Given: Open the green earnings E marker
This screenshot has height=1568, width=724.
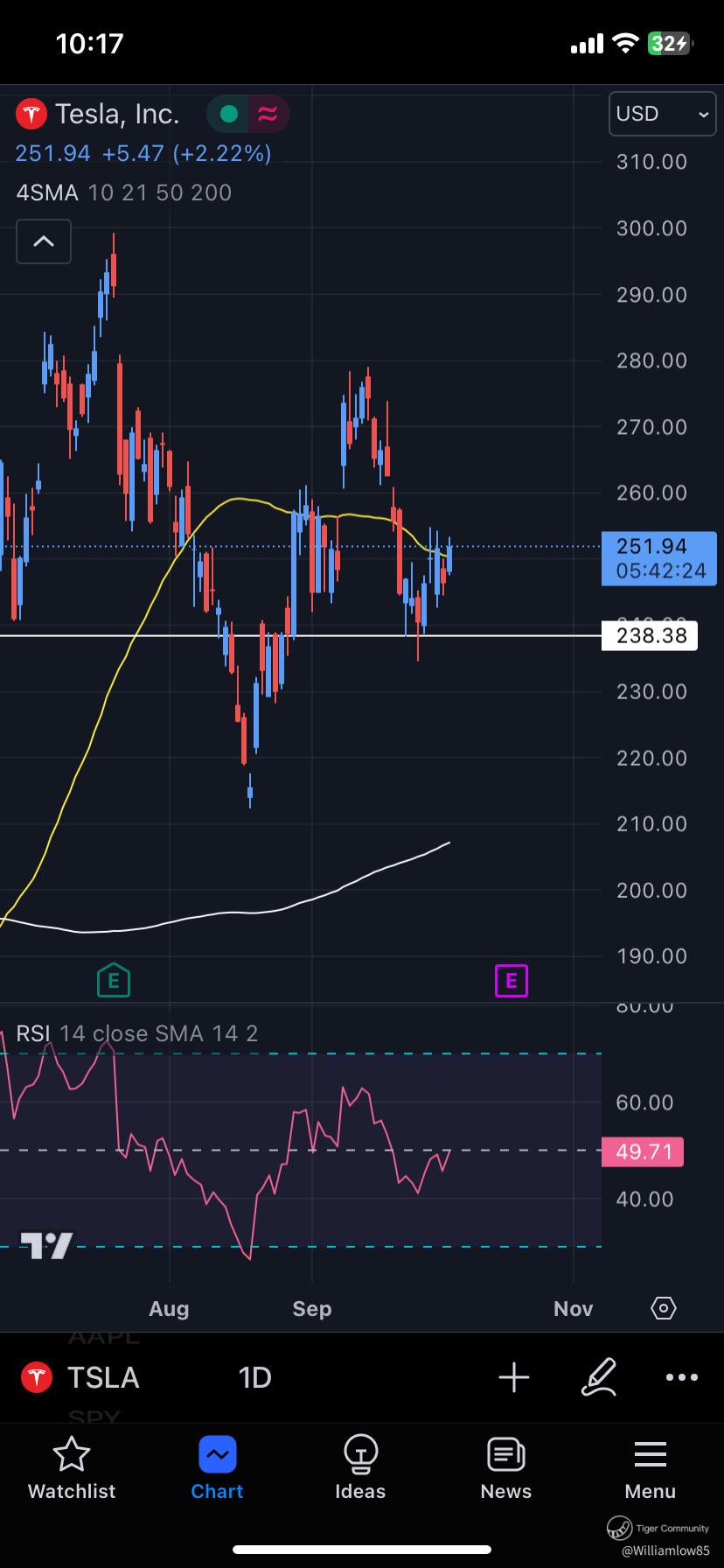Looking at the screenshot, I should 114,980.
